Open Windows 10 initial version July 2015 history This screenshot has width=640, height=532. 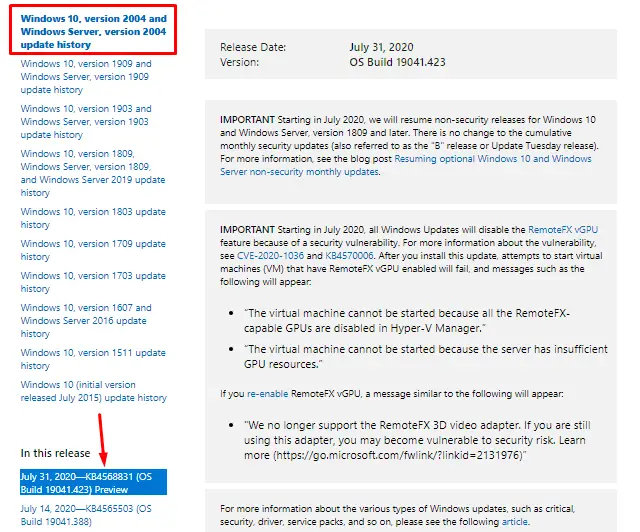(93, 391)
